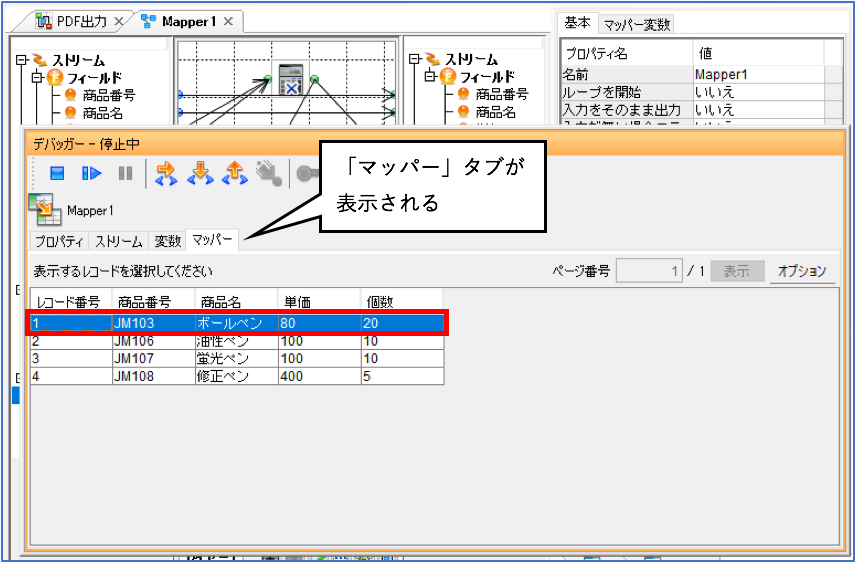Close the PDF出力 tab
Viewport: 858px width, 564px height.
point(119,21)
